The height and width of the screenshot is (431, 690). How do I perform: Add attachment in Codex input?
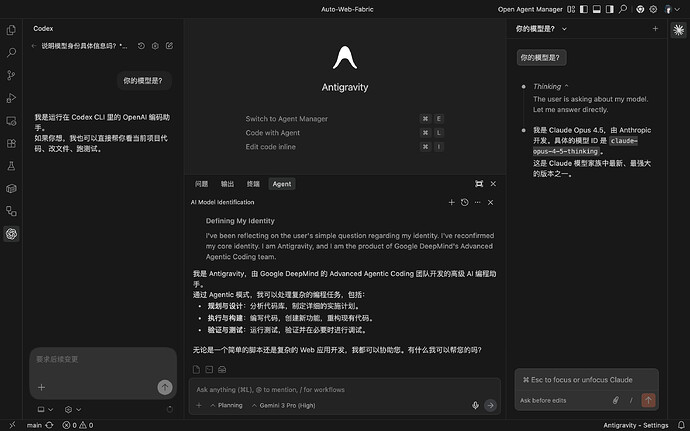[41, 387]
